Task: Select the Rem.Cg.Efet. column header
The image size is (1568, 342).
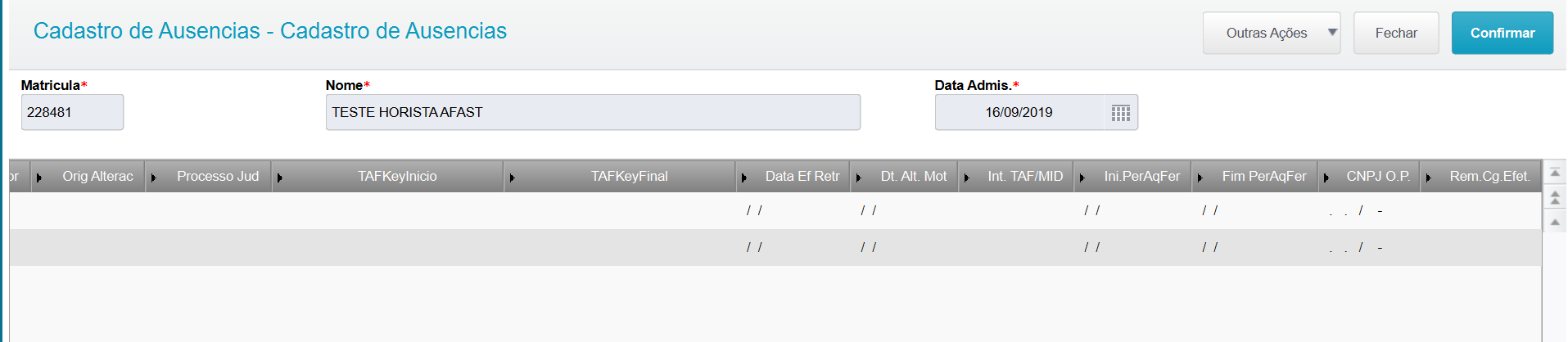Action: (x=1489, y=177)
